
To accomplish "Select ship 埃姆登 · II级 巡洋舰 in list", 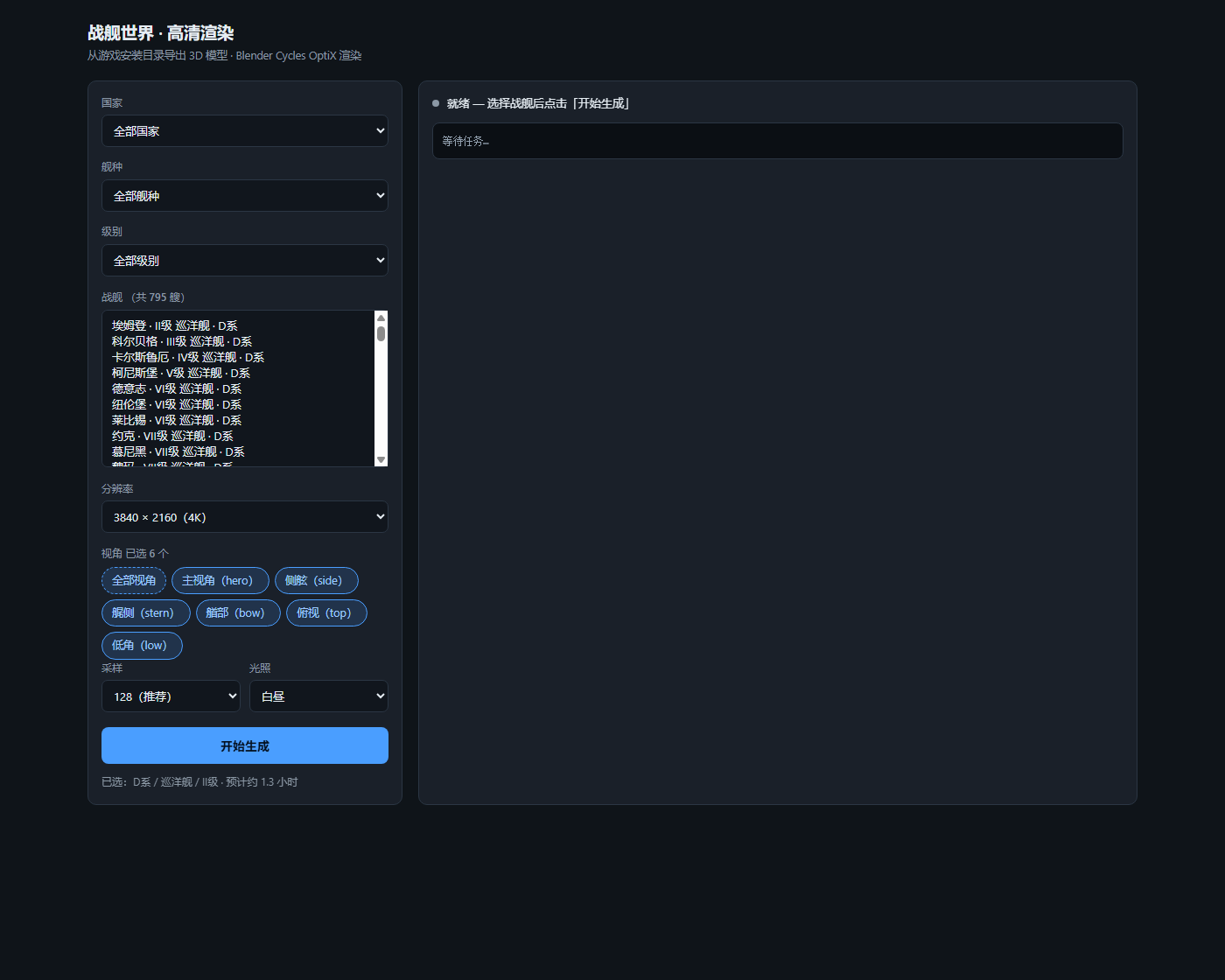I will click(x=238, y=325).
